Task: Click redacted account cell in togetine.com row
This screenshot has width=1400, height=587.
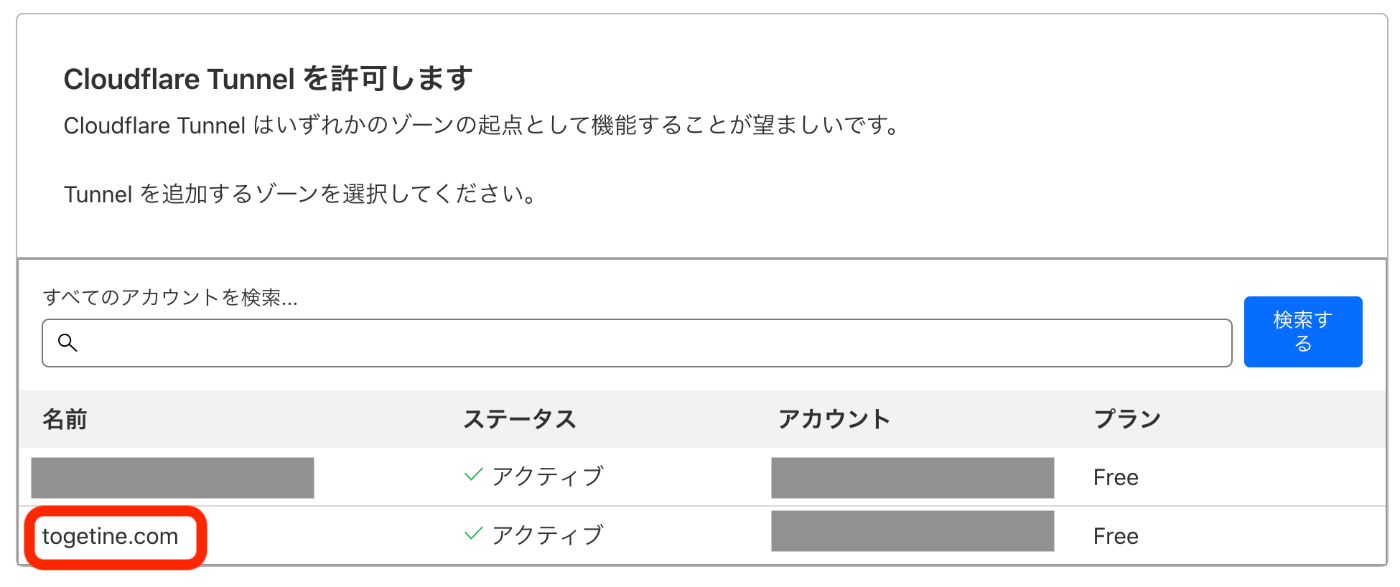Action: click(912, 531)
